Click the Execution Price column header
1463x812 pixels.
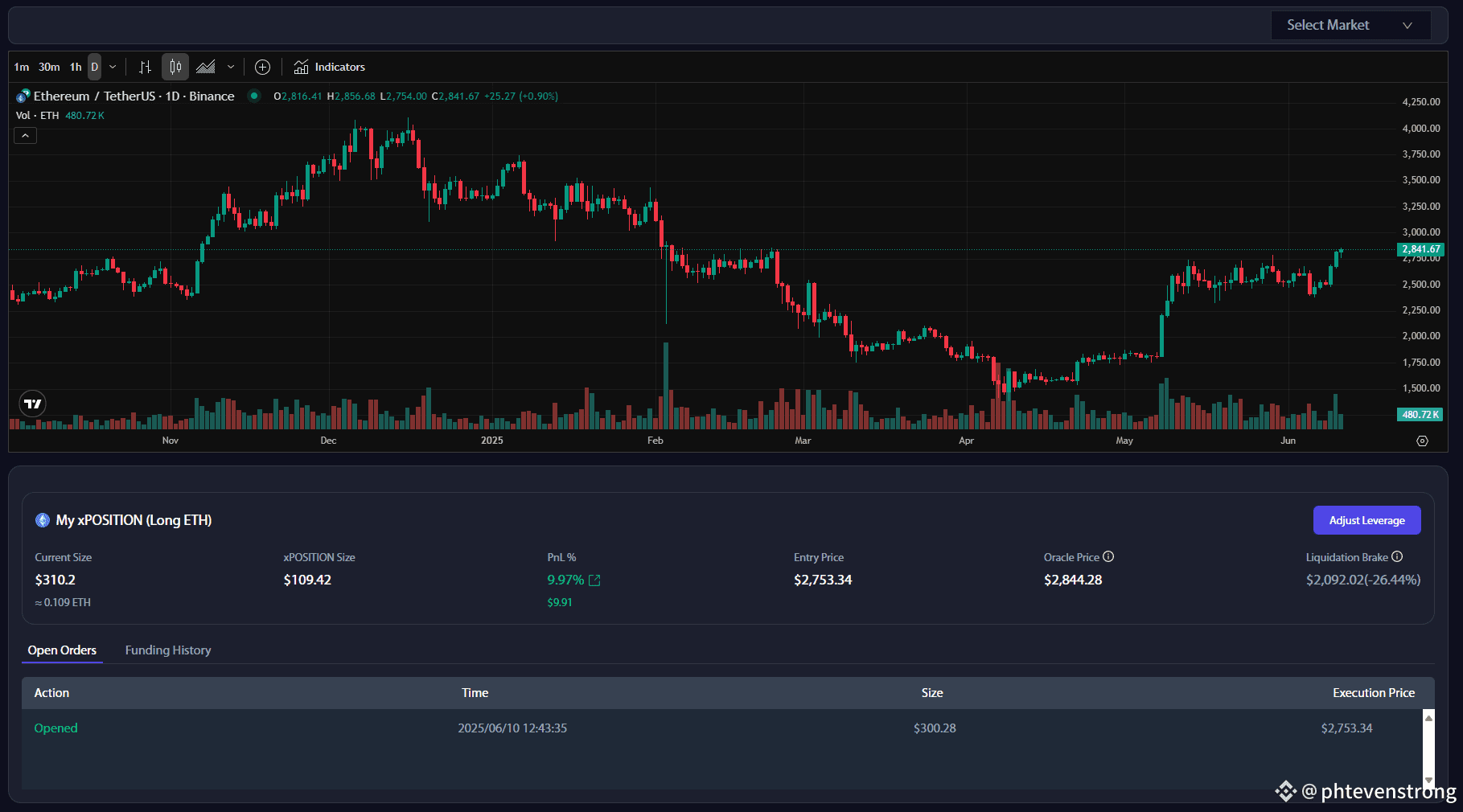[1373, 692]
